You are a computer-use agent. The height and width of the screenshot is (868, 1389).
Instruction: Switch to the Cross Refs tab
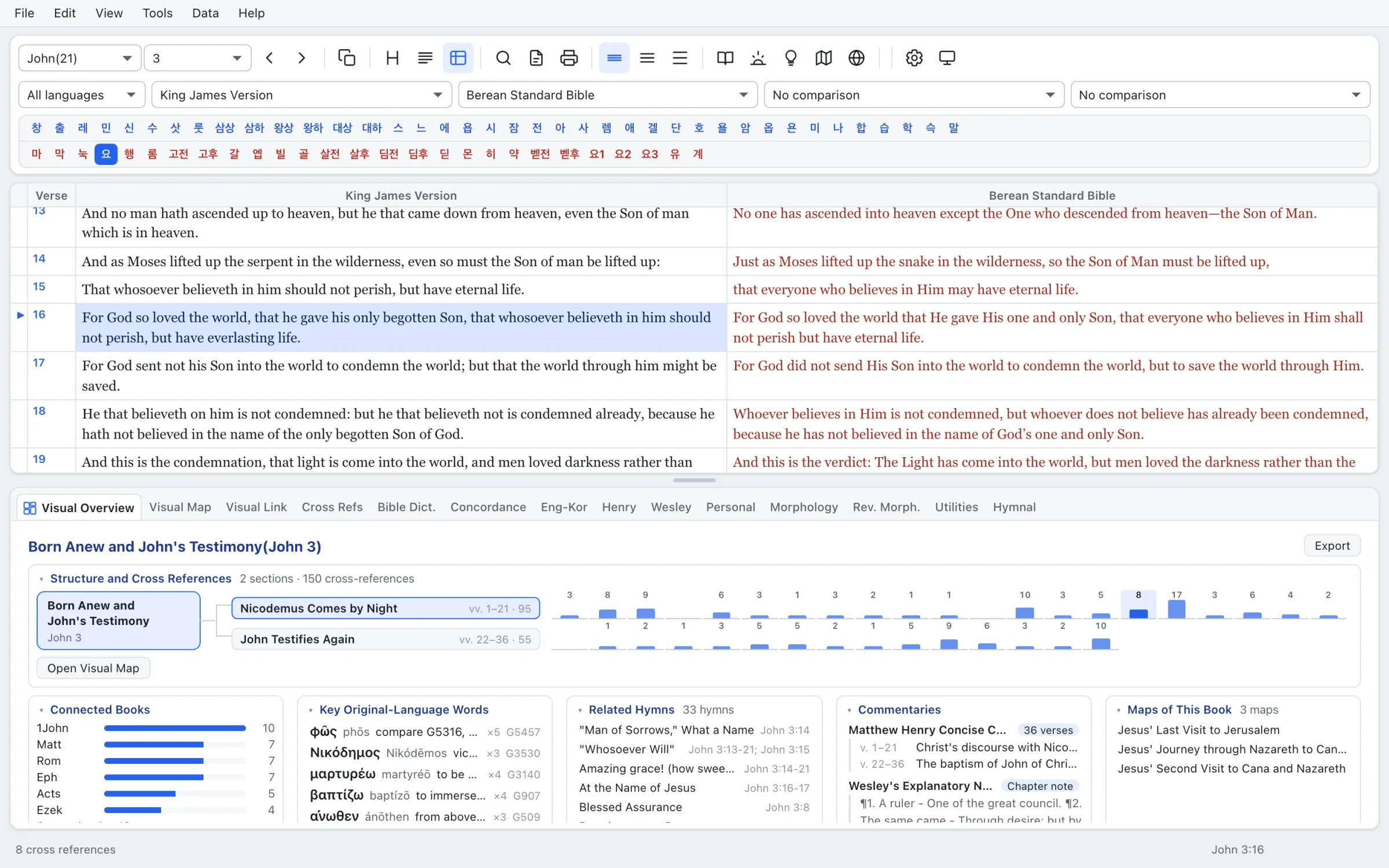pyautogui.click(x=332, y=507)
